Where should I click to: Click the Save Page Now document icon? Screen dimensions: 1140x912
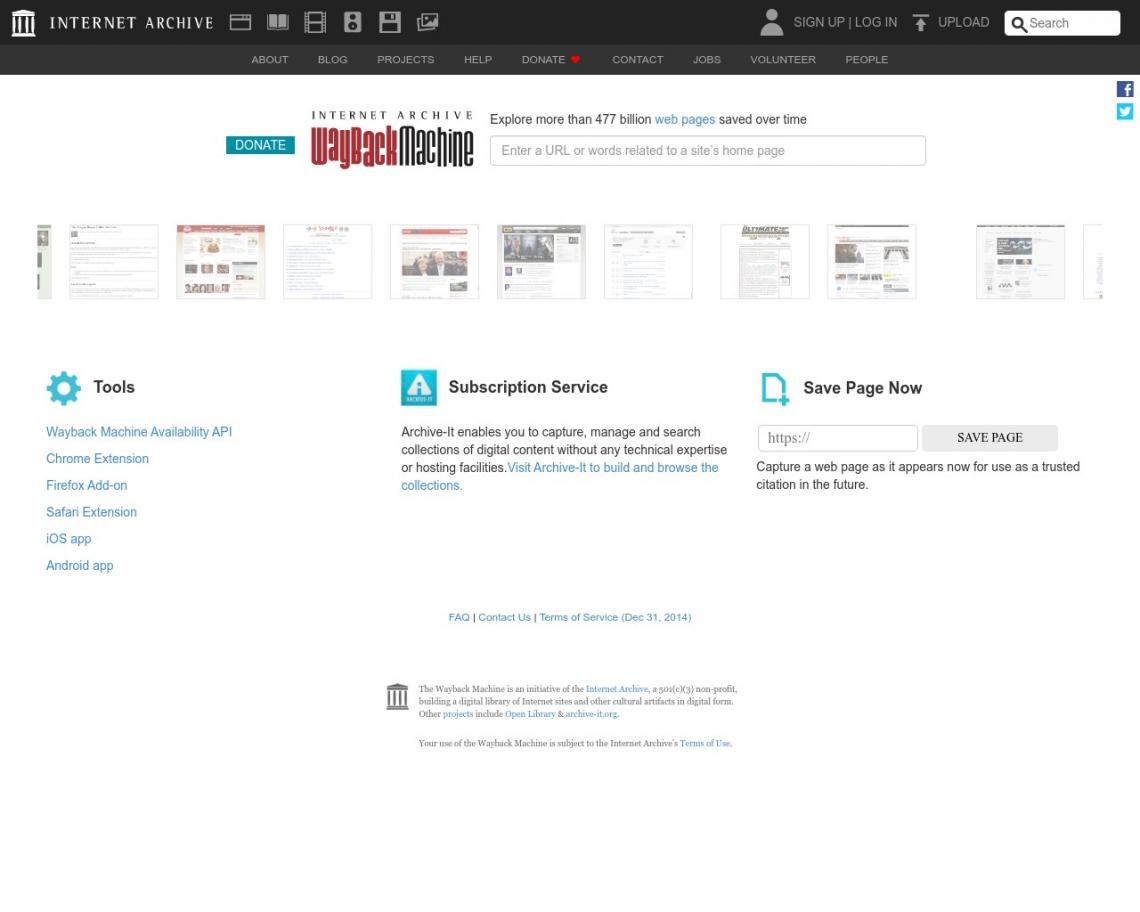774,388
